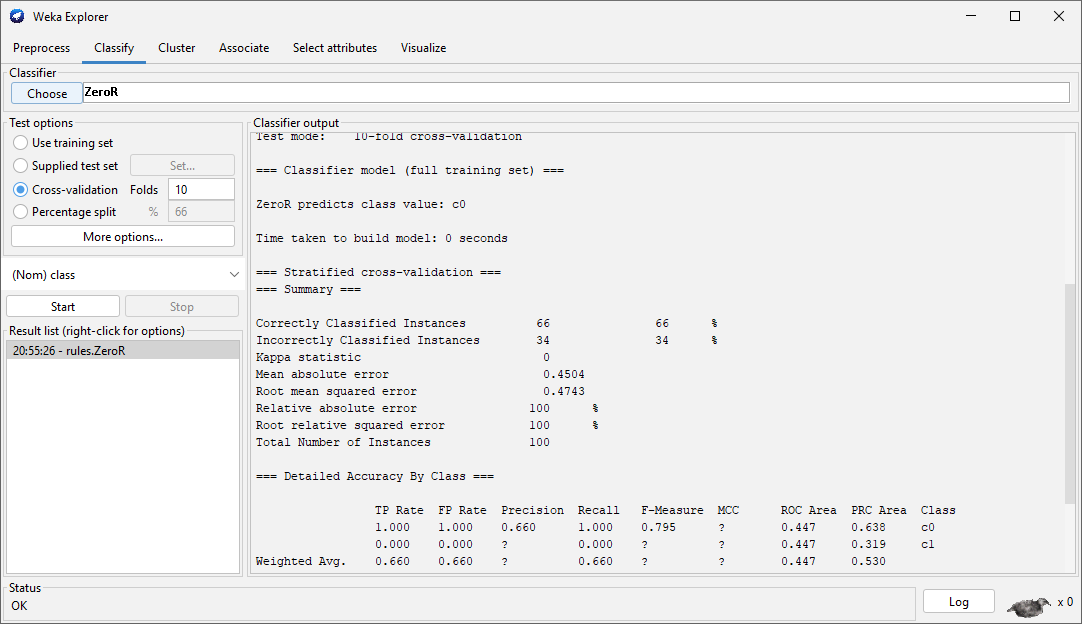
Task: Click the Folds number input field
Action: click(201, 189)
